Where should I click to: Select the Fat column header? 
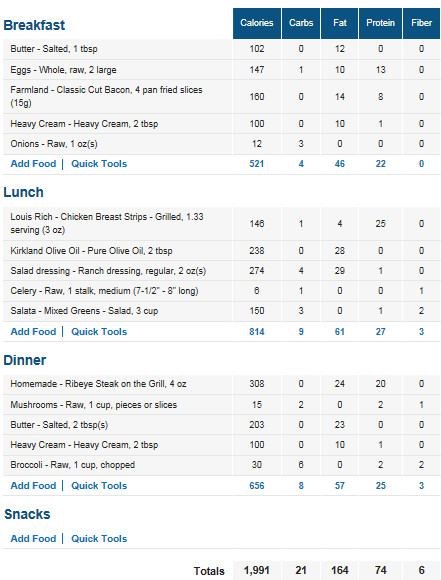(340, 23)
